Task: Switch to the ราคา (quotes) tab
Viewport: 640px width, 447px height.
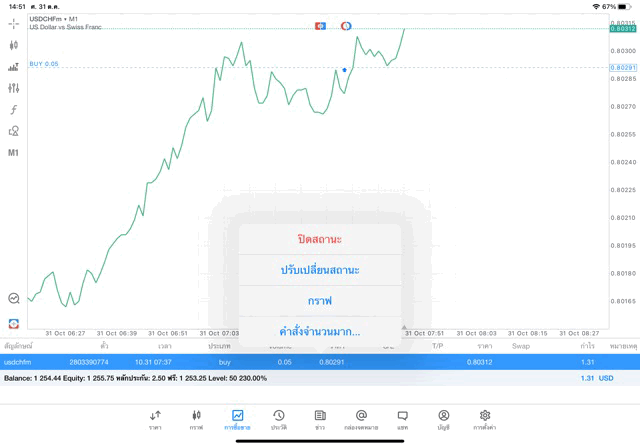Action: [x=155, y=419]
